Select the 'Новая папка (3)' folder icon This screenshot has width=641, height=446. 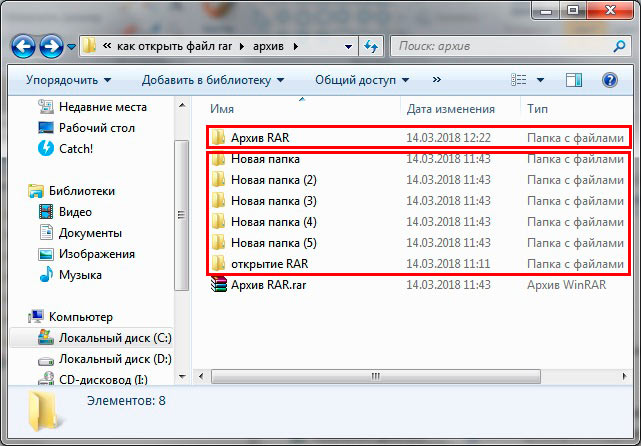218,200
